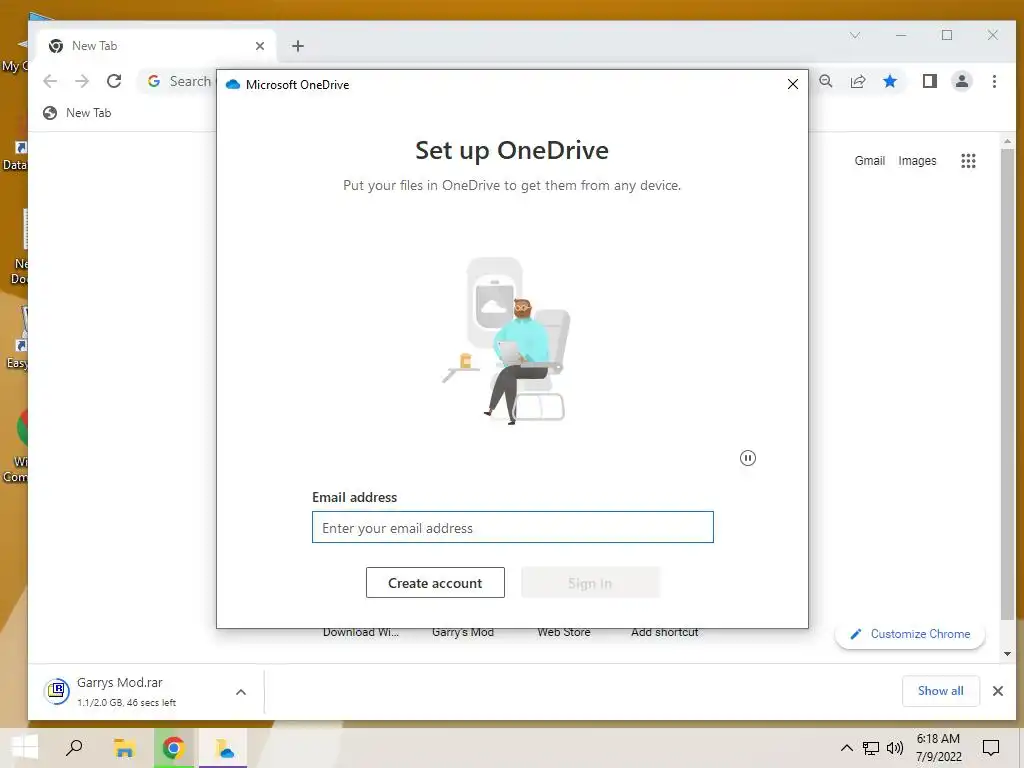Open Chrome three-dot menu

[x=994, y=81]
